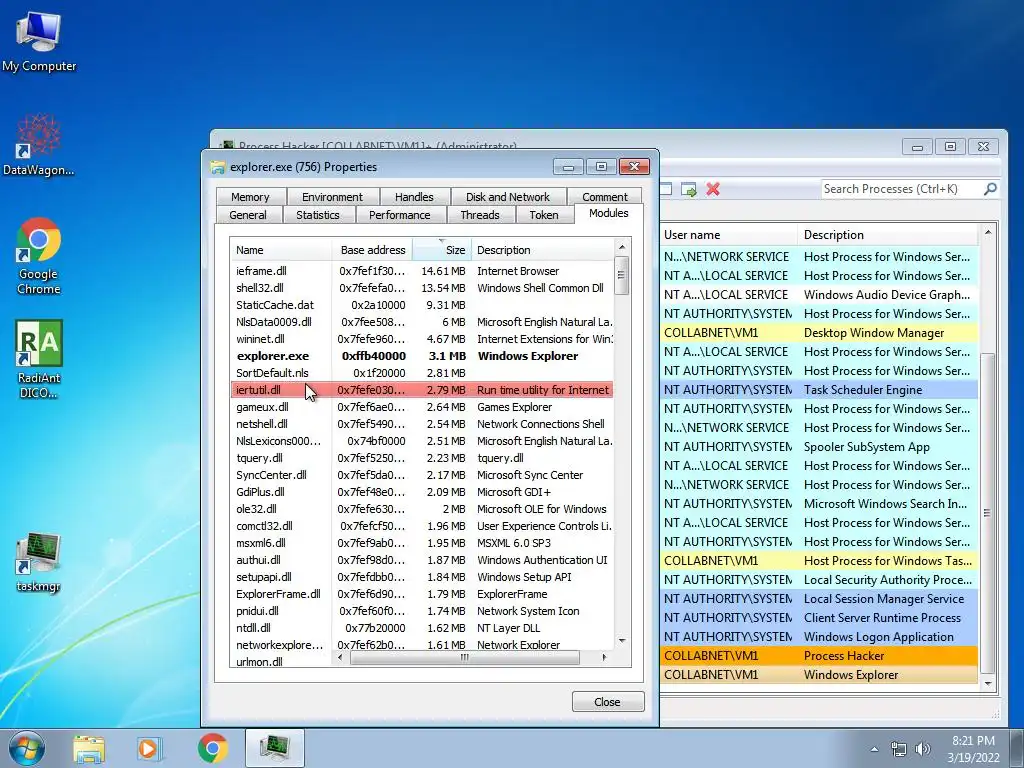Click modules list scroll down arrow
This screenshot has width=1024, height=768.
(x=622, y=641)
